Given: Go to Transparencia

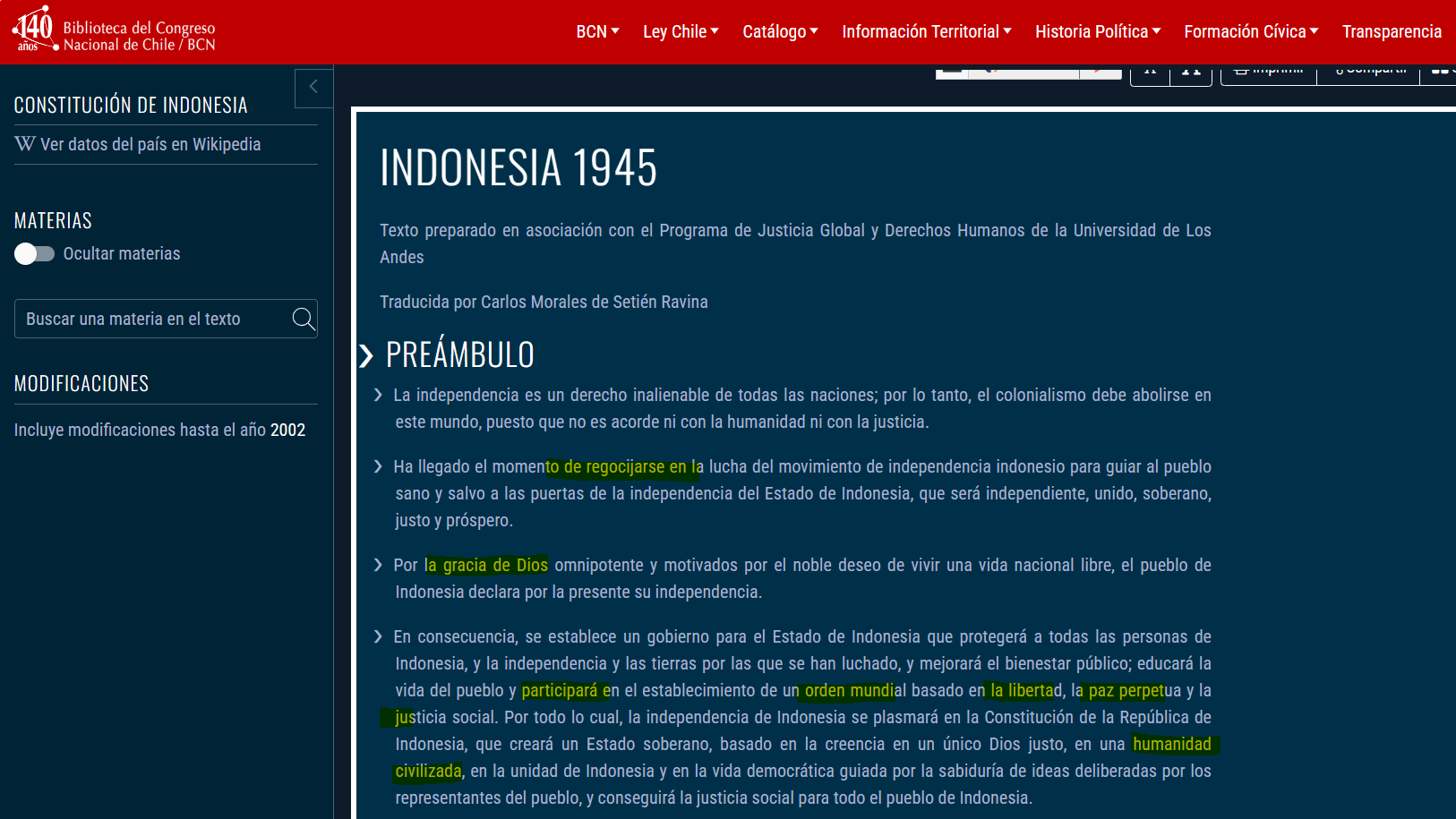Looking at the screenshot, I should coord(1392,31).
